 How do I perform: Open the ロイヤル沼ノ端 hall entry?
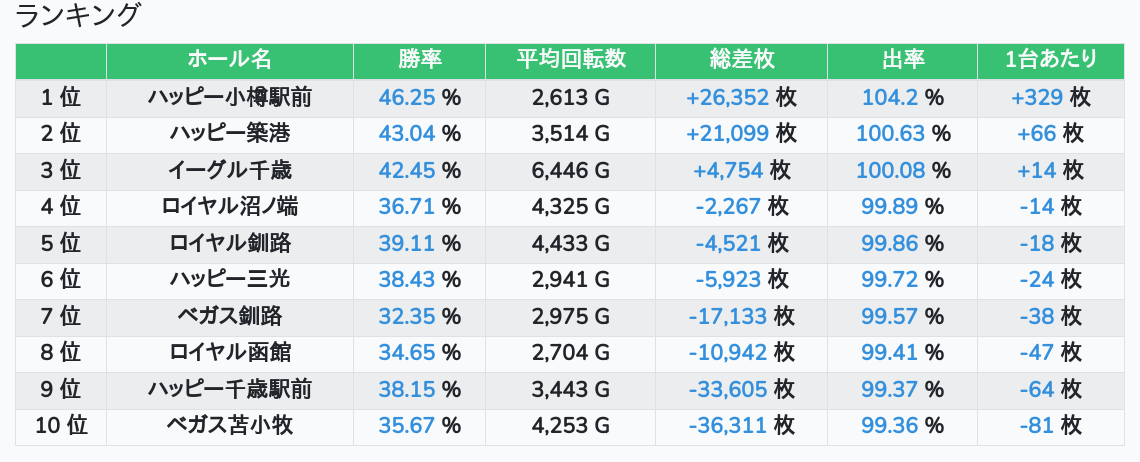tap(229, 207)
